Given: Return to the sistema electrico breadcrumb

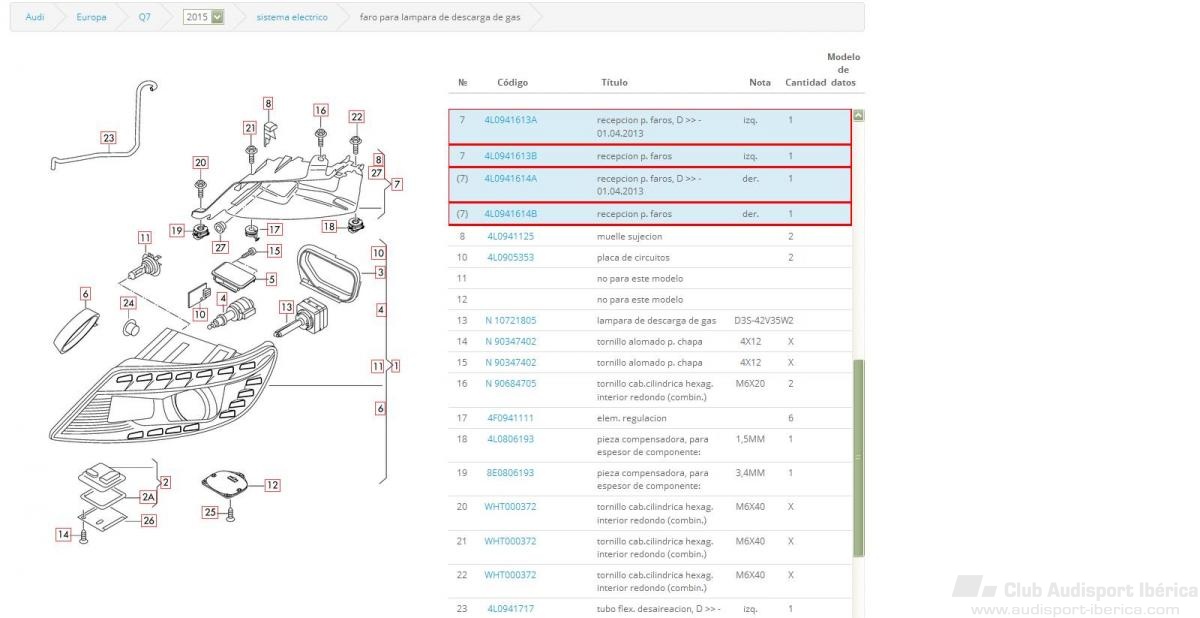Looking at the screenshot, I should (292, 17).
